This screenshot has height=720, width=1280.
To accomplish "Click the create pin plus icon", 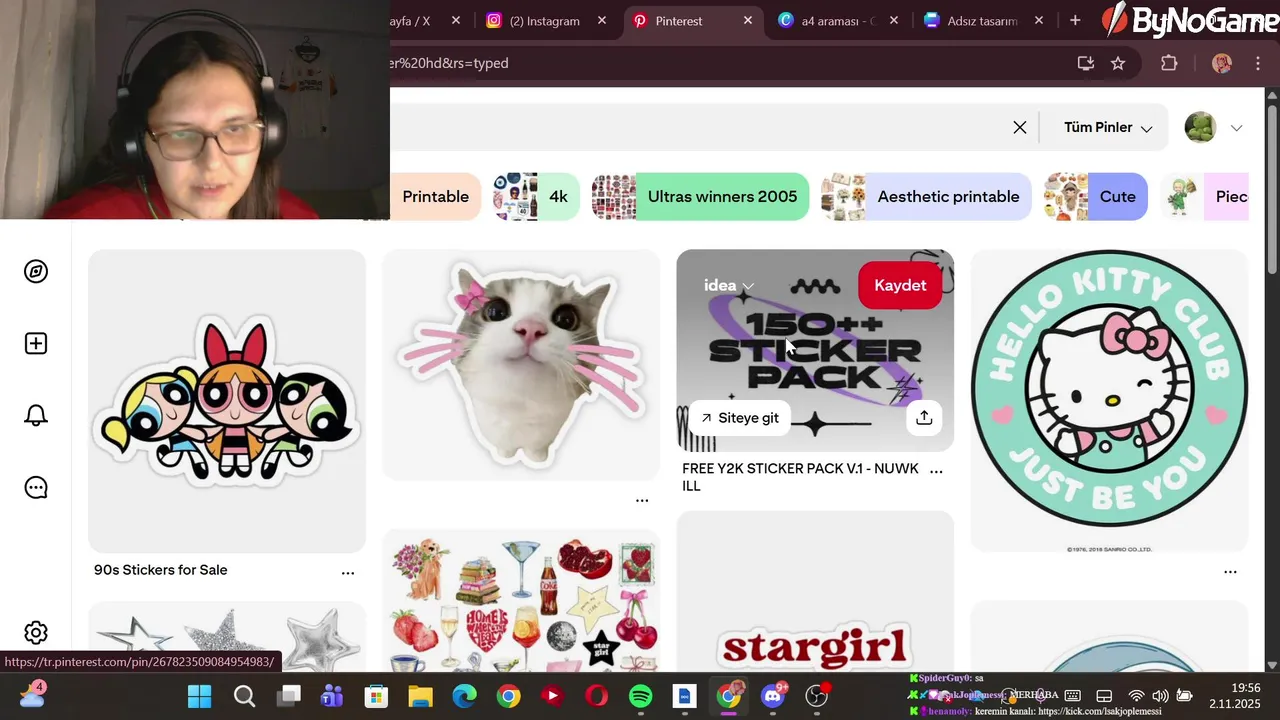I will tap(36, 344).
